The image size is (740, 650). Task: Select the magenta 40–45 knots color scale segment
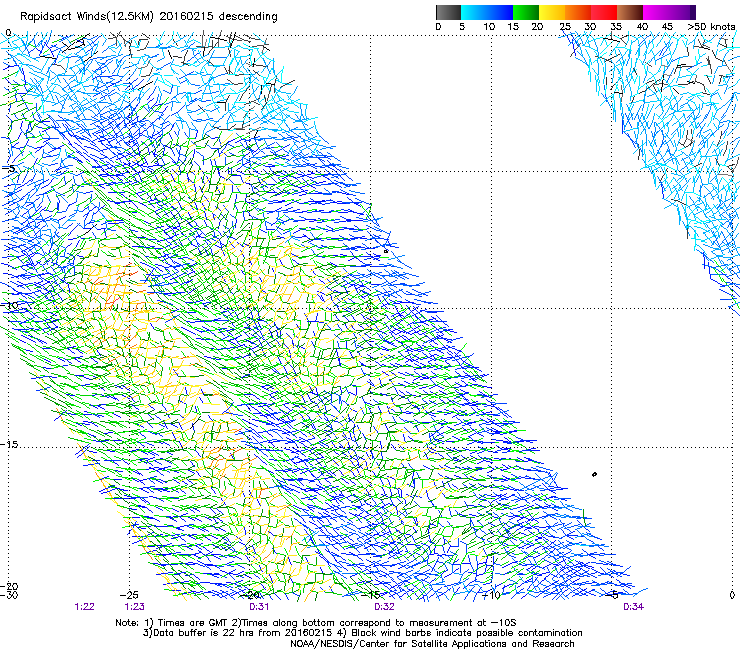pos(656,12)
